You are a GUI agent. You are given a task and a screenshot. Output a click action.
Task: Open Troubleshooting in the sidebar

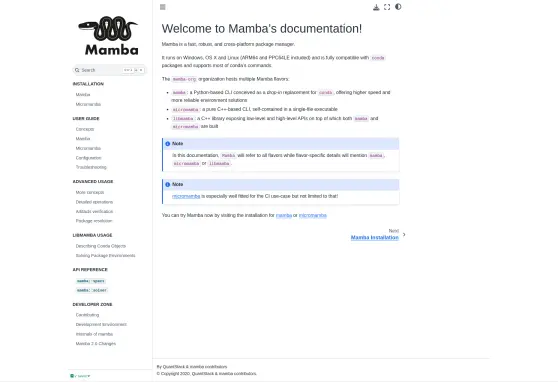coord(91,167)
